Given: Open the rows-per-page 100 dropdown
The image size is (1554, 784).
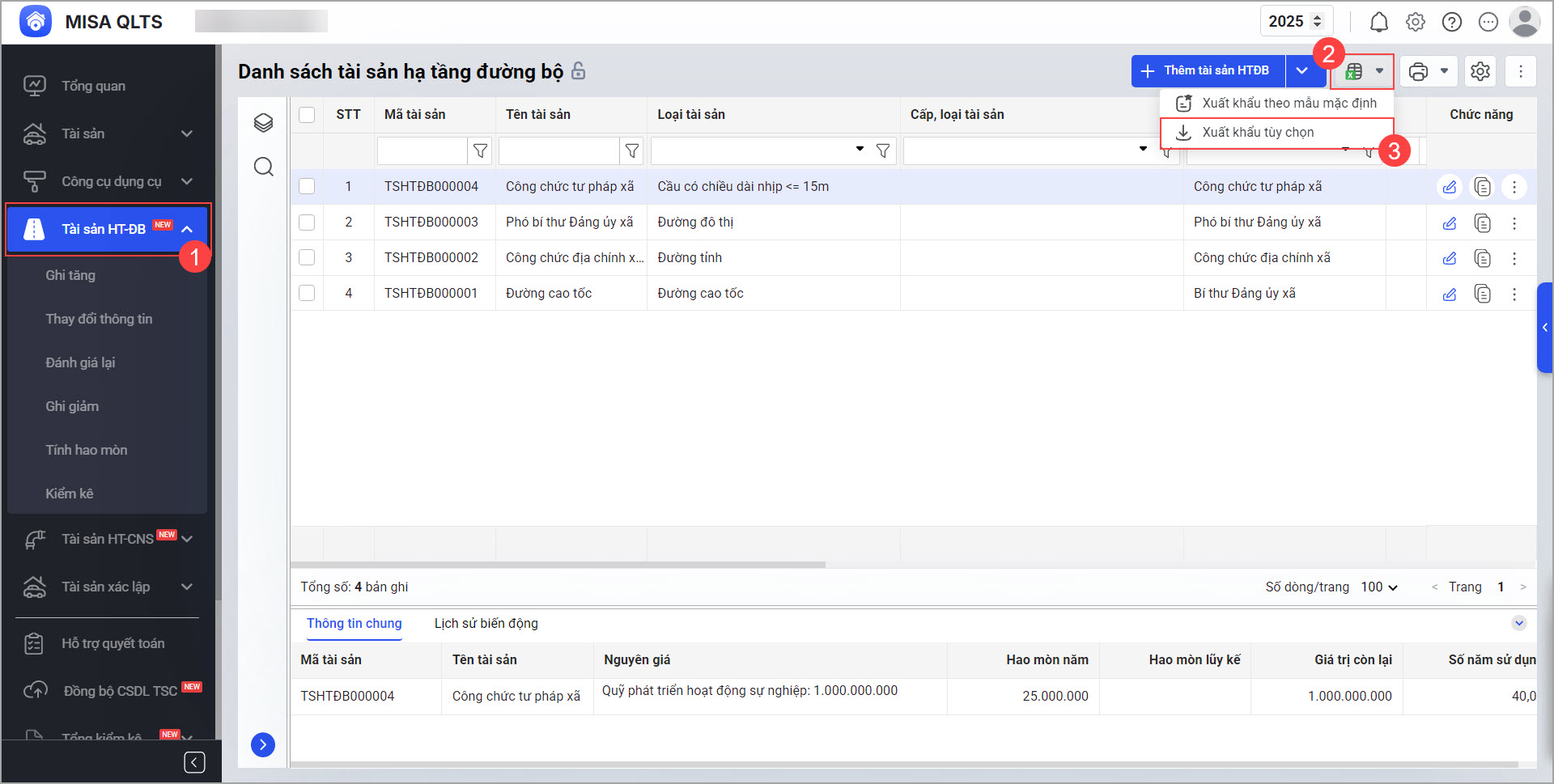Looking at the screenshot, I should (1379, 587).
